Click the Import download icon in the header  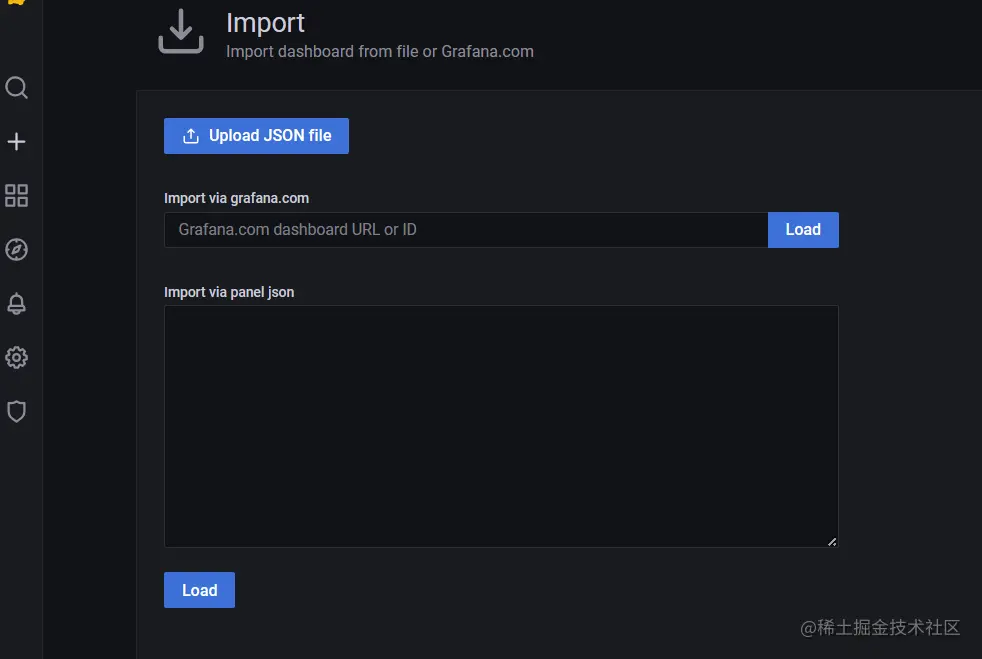[181, 31]
